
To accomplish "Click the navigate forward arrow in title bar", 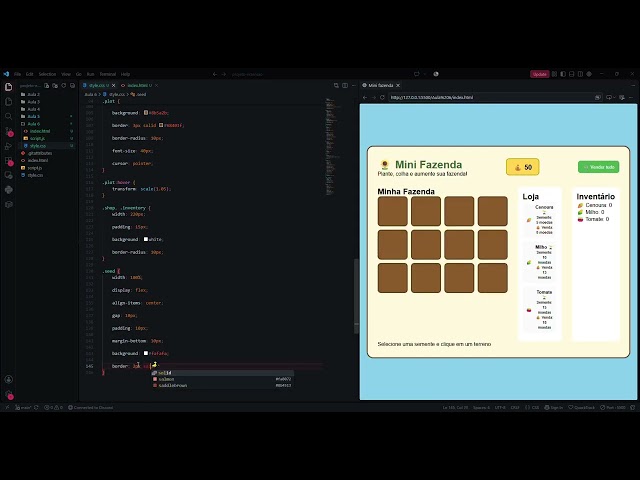I will click(x=224, y=74).
